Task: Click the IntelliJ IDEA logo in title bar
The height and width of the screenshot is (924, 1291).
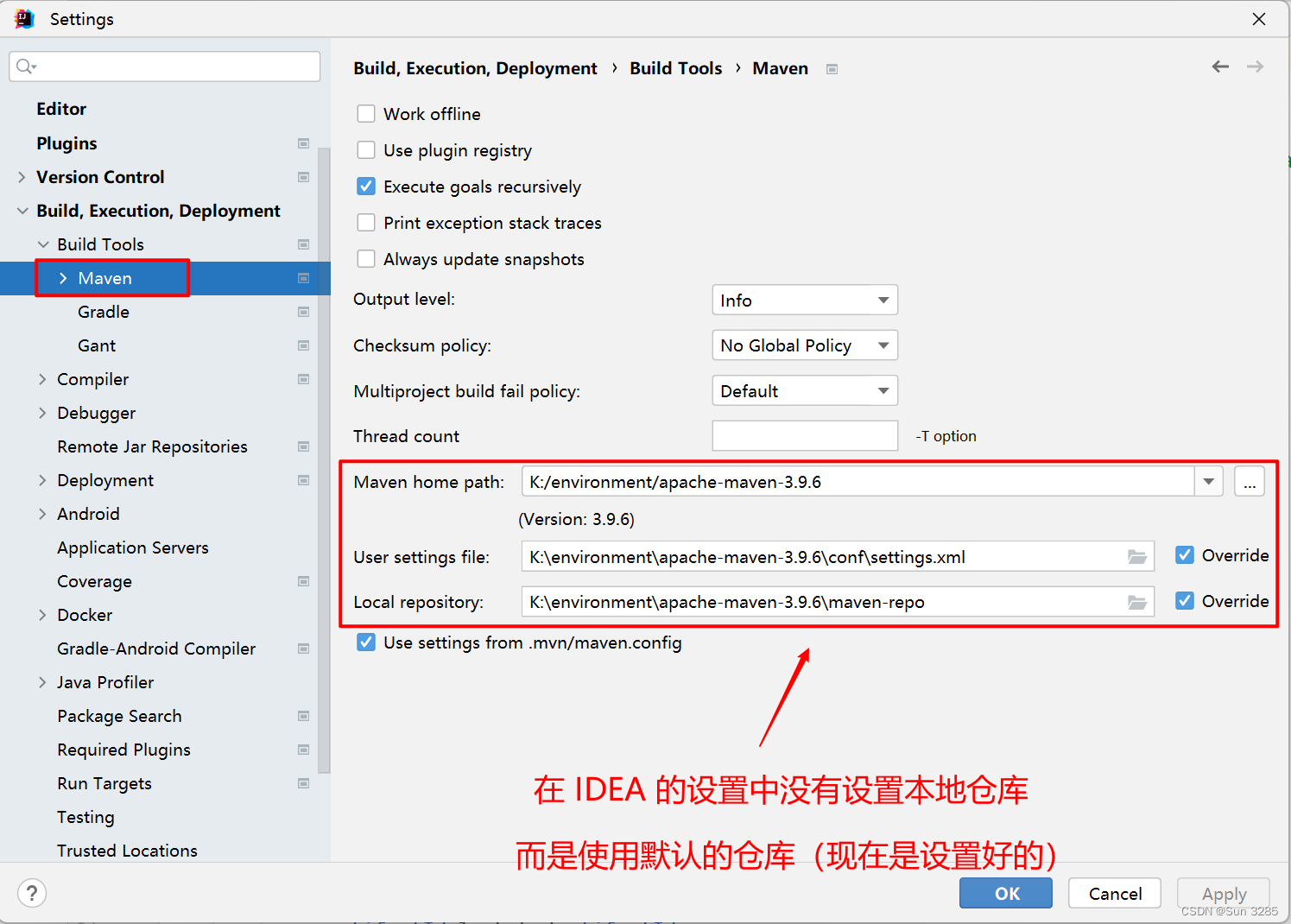Action: click(x=24, y=18)
